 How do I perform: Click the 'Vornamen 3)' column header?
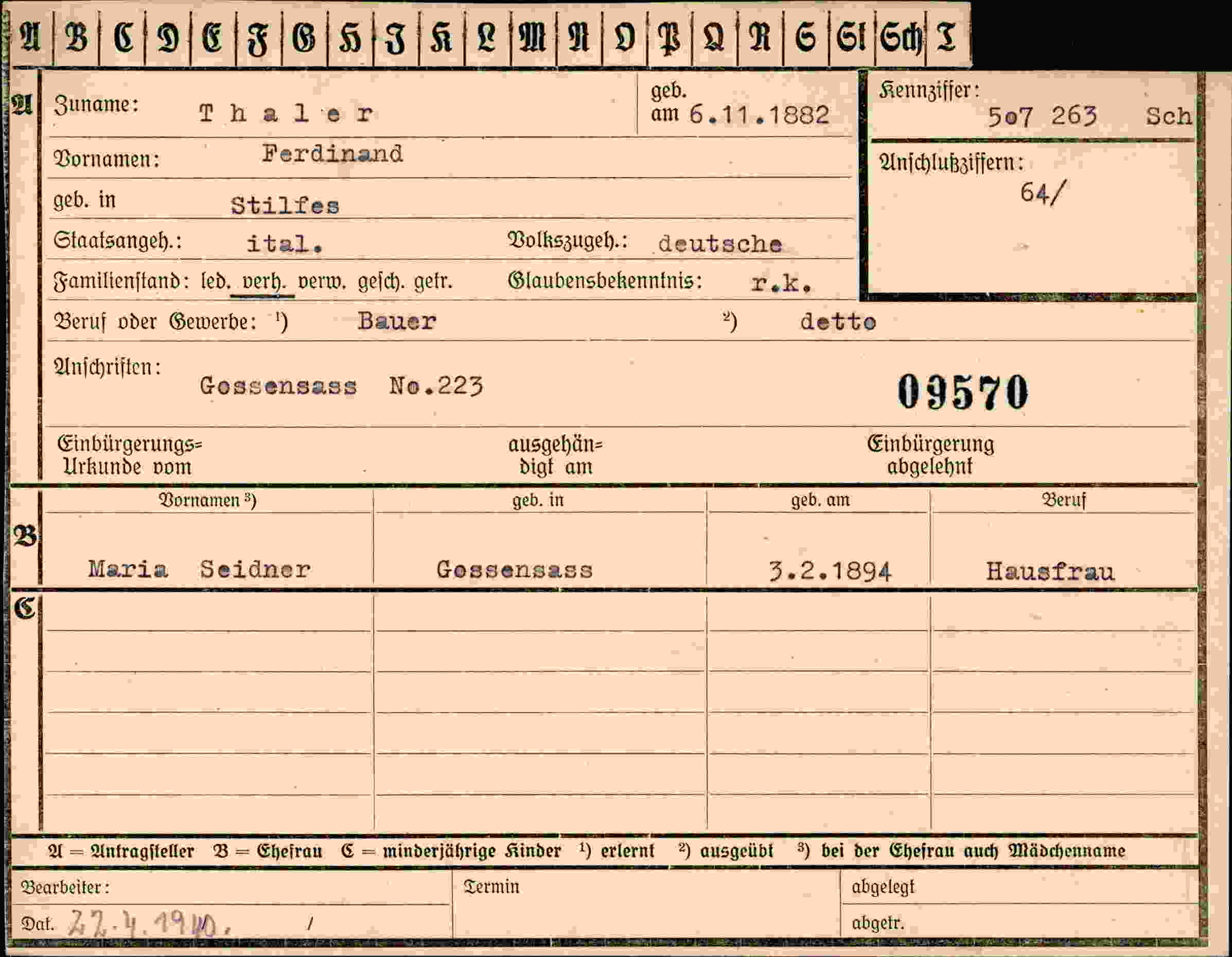point(207,500)
